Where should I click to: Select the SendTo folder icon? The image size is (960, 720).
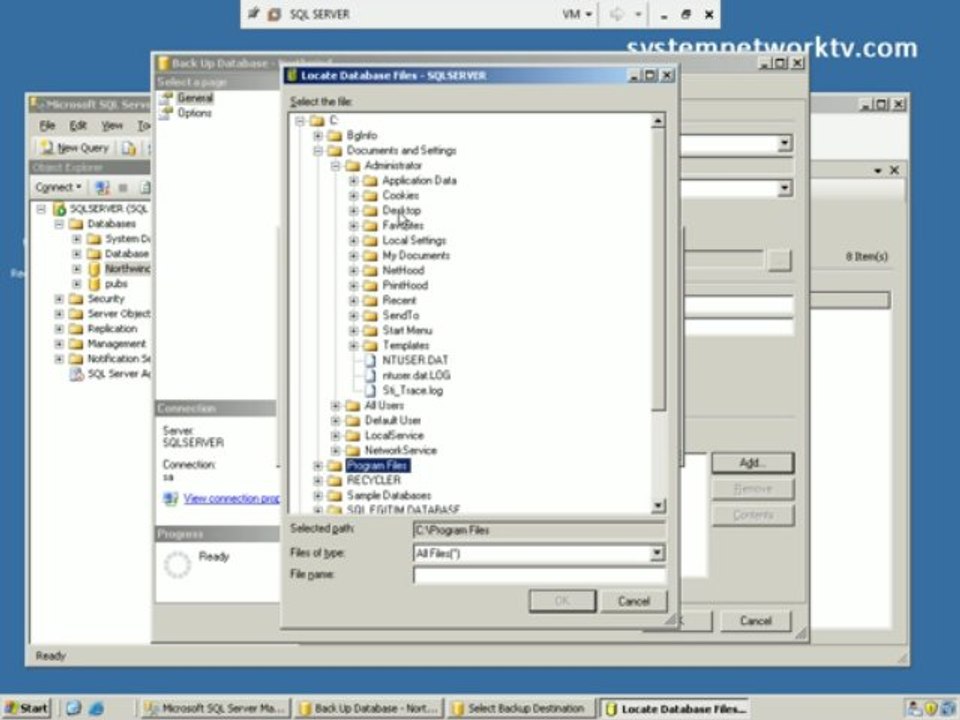(370, 315)
